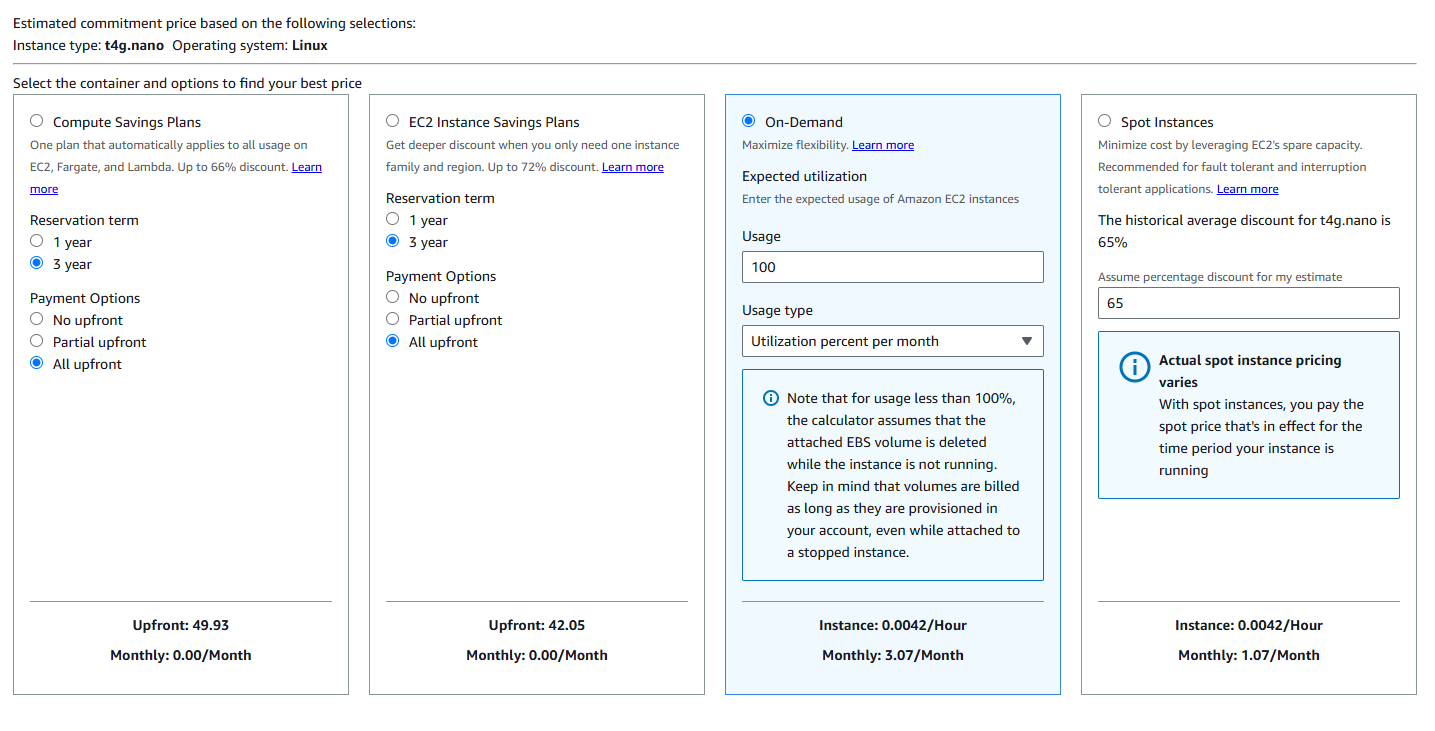Image resolution: width=1435 pixels, height=731 pixels.
Task: Choose 3 year term under EC2 Instance Savings Plans
Action: click(393, 241)
